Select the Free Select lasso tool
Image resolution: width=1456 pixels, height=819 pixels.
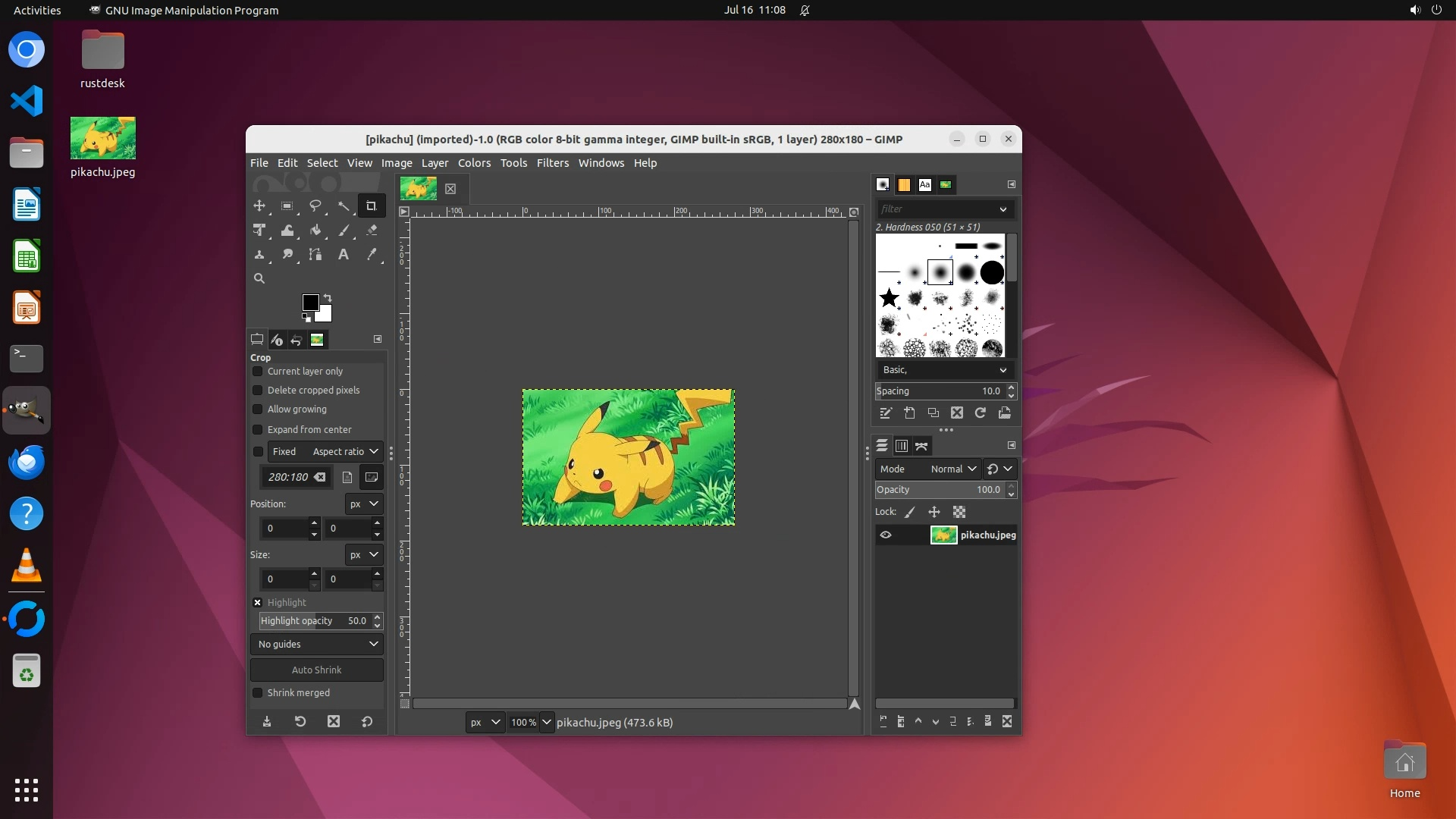(x=315, y=206)
